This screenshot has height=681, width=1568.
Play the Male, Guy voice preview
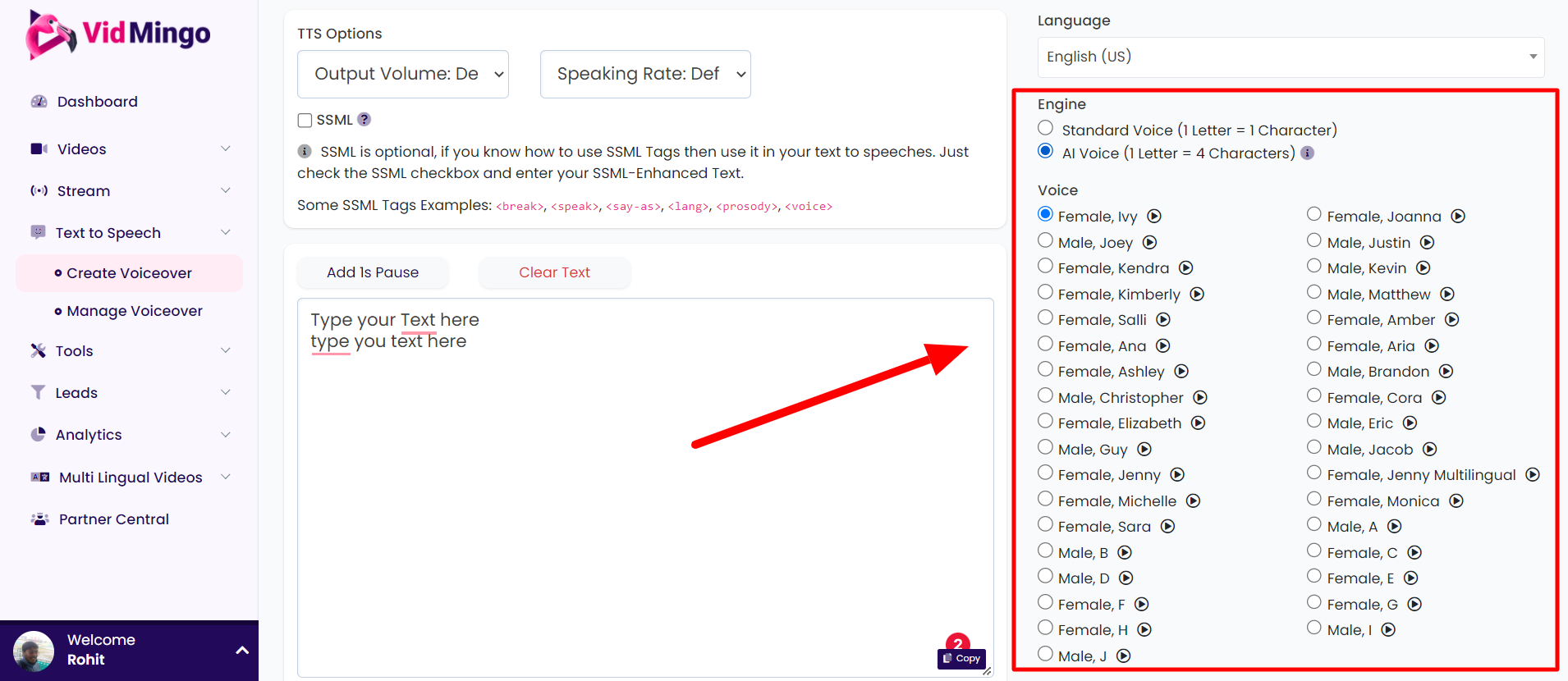point(1145,450)
